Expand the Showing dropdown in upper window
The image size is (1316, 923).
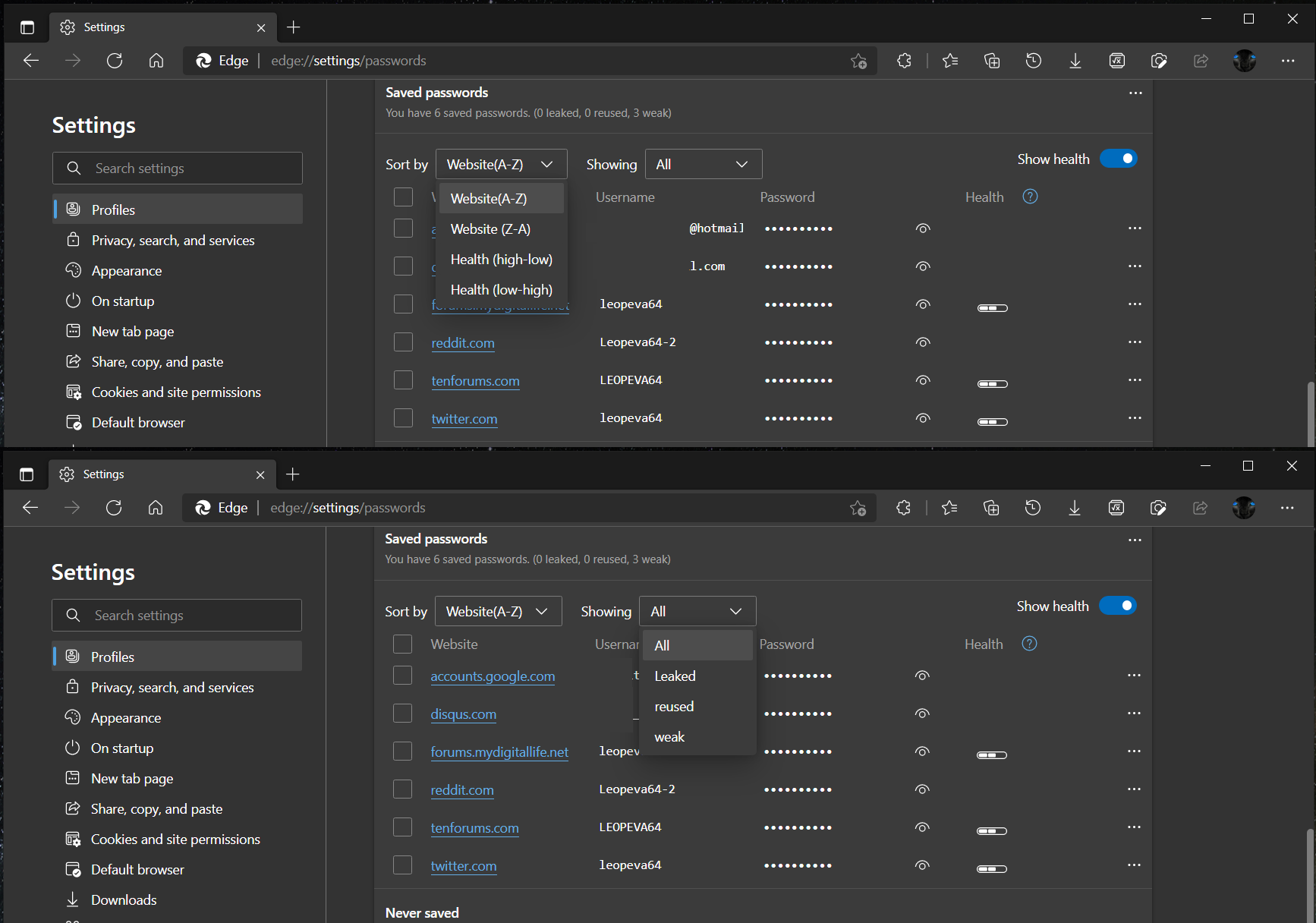click(703, 165)
